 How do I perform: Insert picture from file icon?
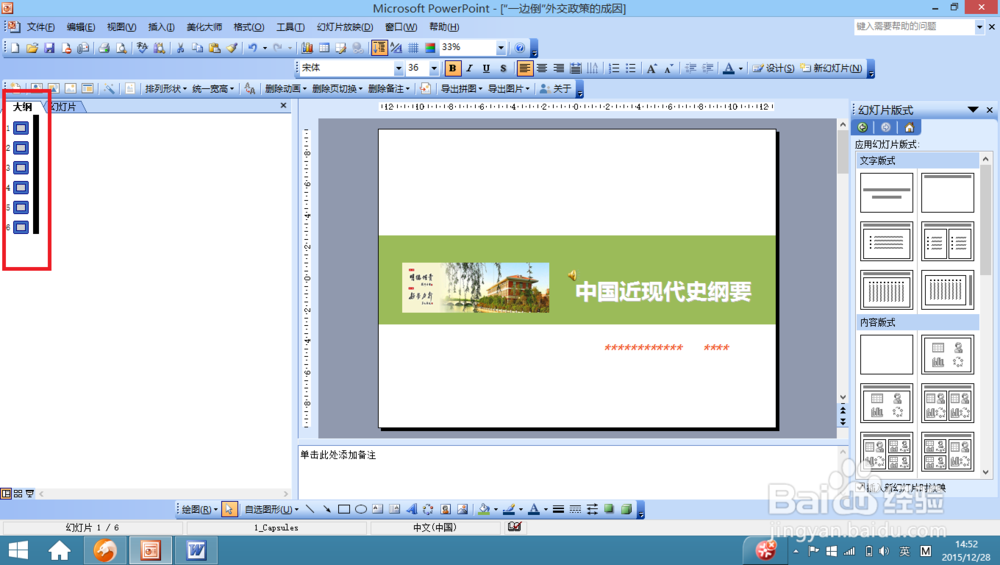pos(462,509)
